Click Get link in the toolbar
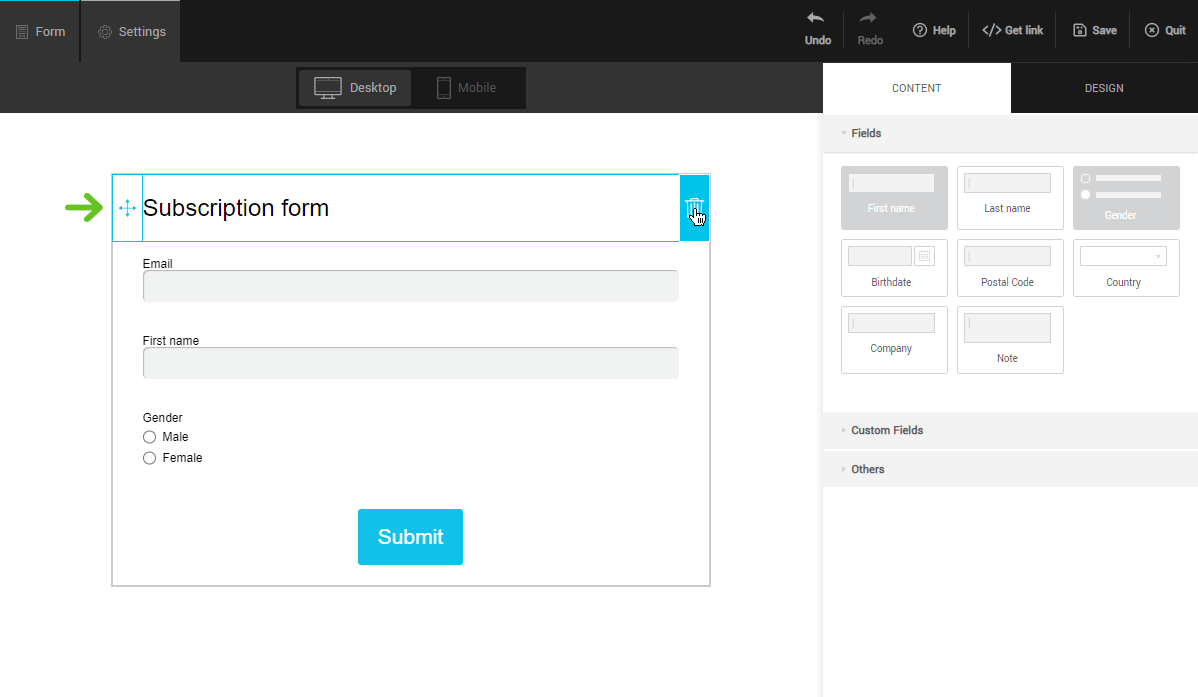The height and width of the screenshot is (697, 1198). (1012, 31)
